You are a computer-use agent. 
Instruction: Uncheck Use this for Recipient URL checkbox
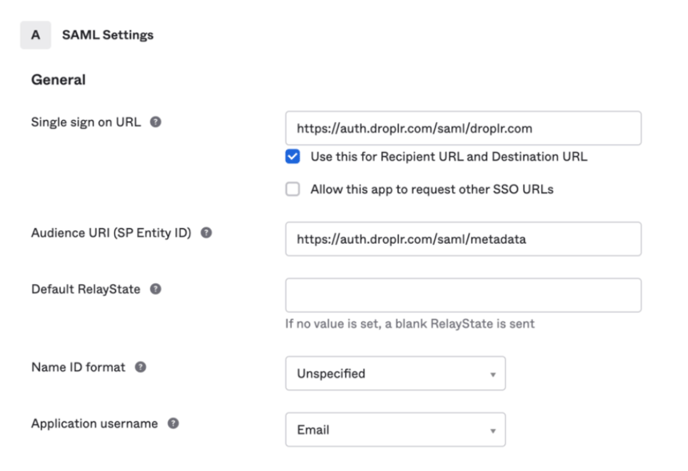click(293, 156)
